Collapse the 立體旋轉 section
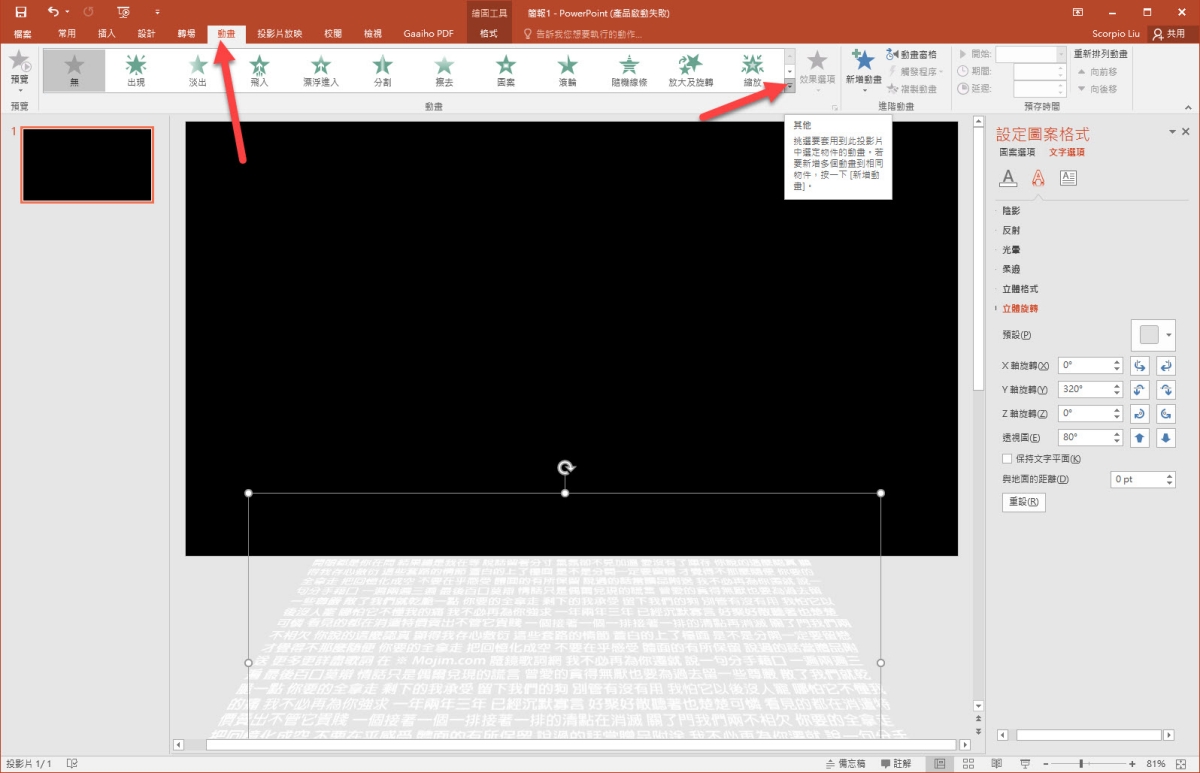 coord(1019,308)
